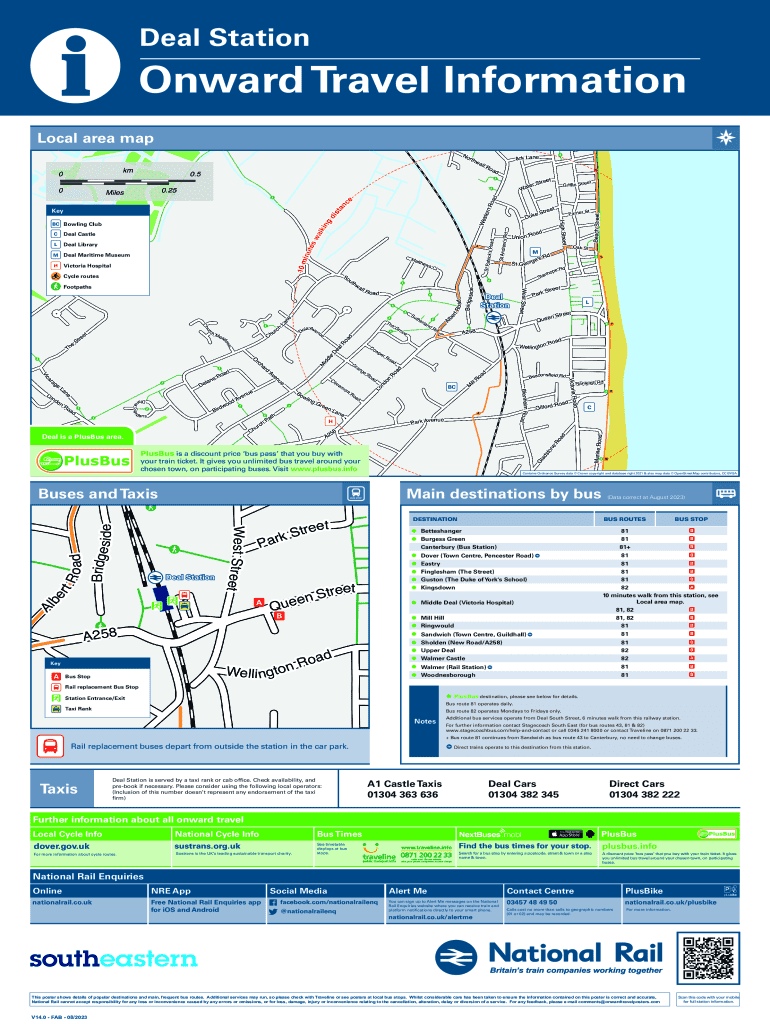Open the www.plusbus.info link
The image size is (770, 1024).
323,468
